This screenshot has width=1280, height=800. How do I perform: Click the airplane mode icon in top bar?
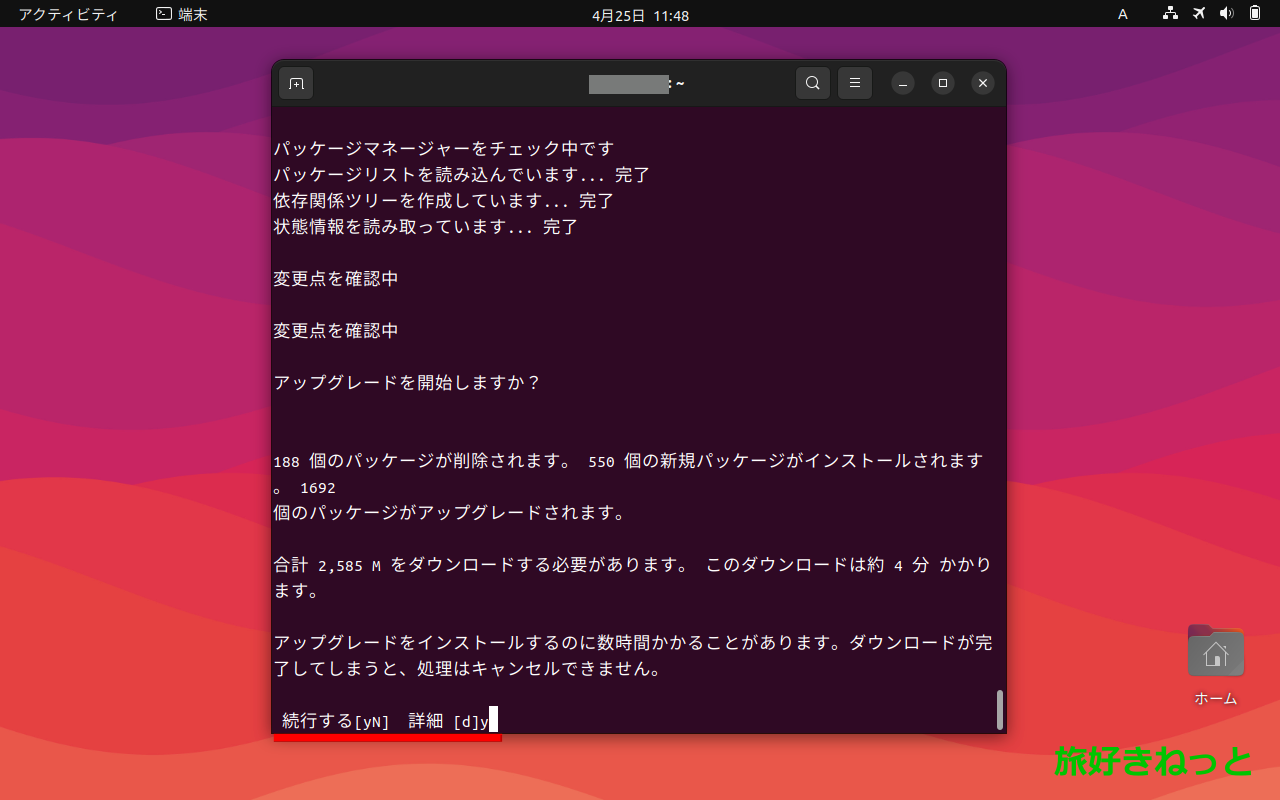pyautogui.click(x=1198, y=14)
